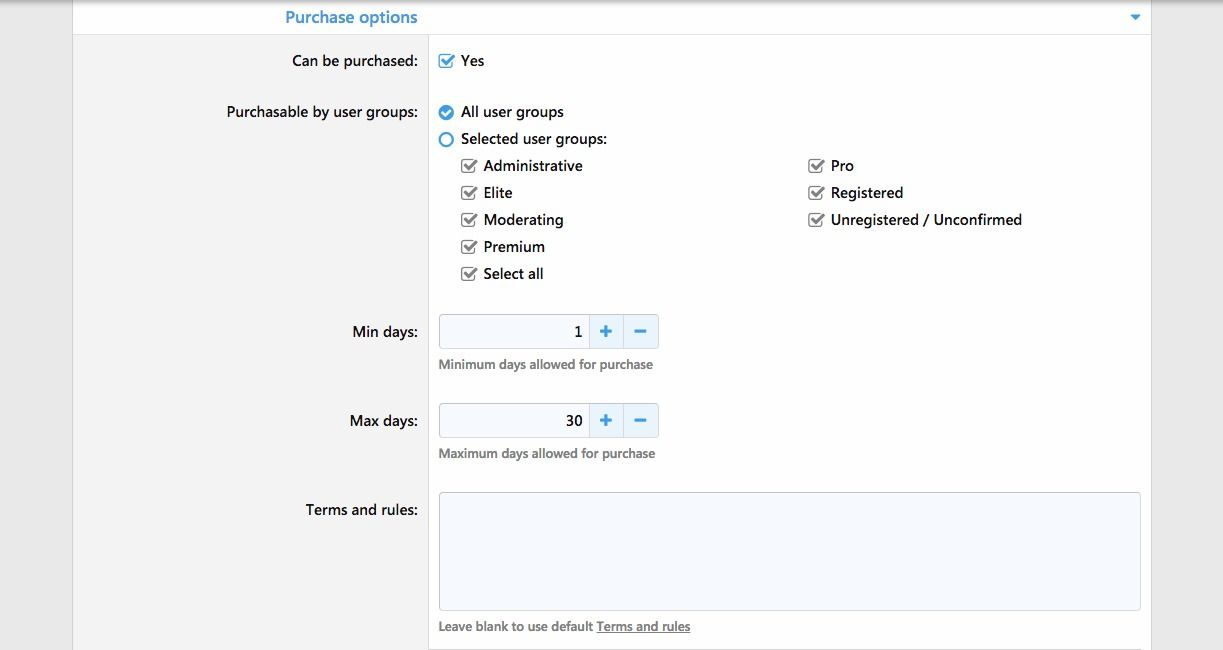Toggle the Moderating user group checkbox
The image size is (1223, 650).
click(469, 220)
